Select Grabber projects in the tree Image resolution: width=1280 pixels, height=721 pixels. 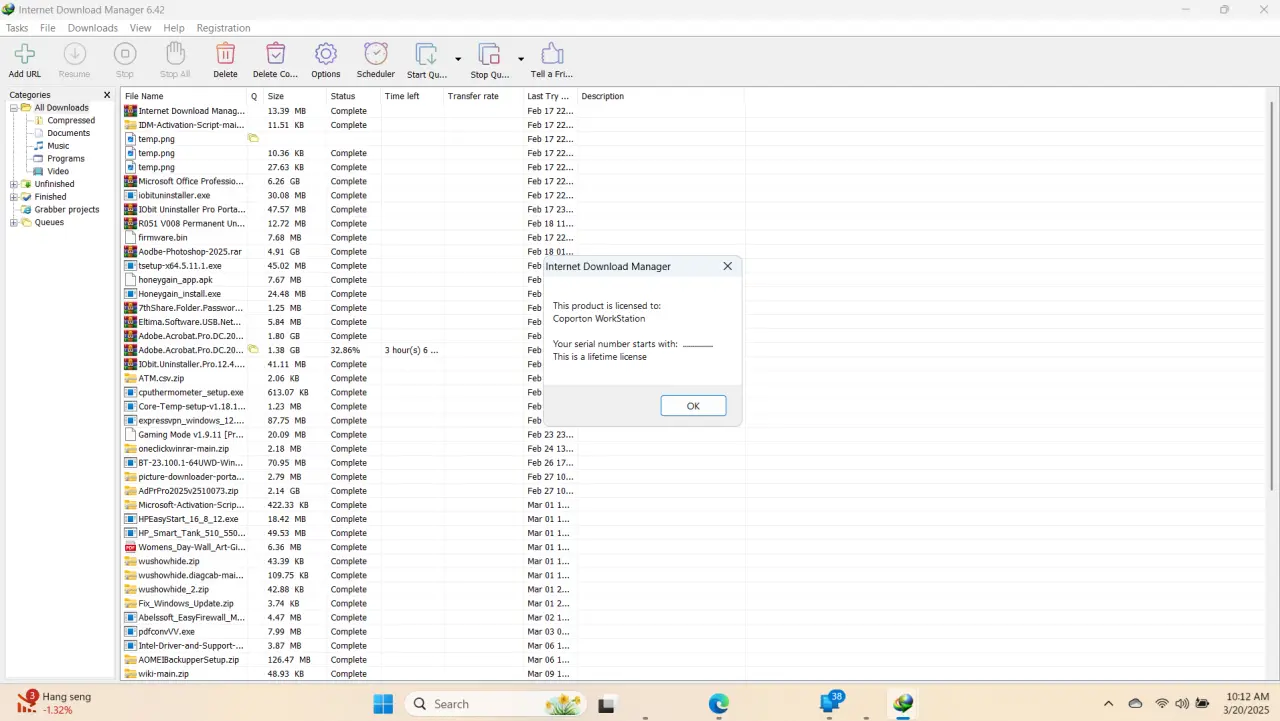(x=67, y=210)
